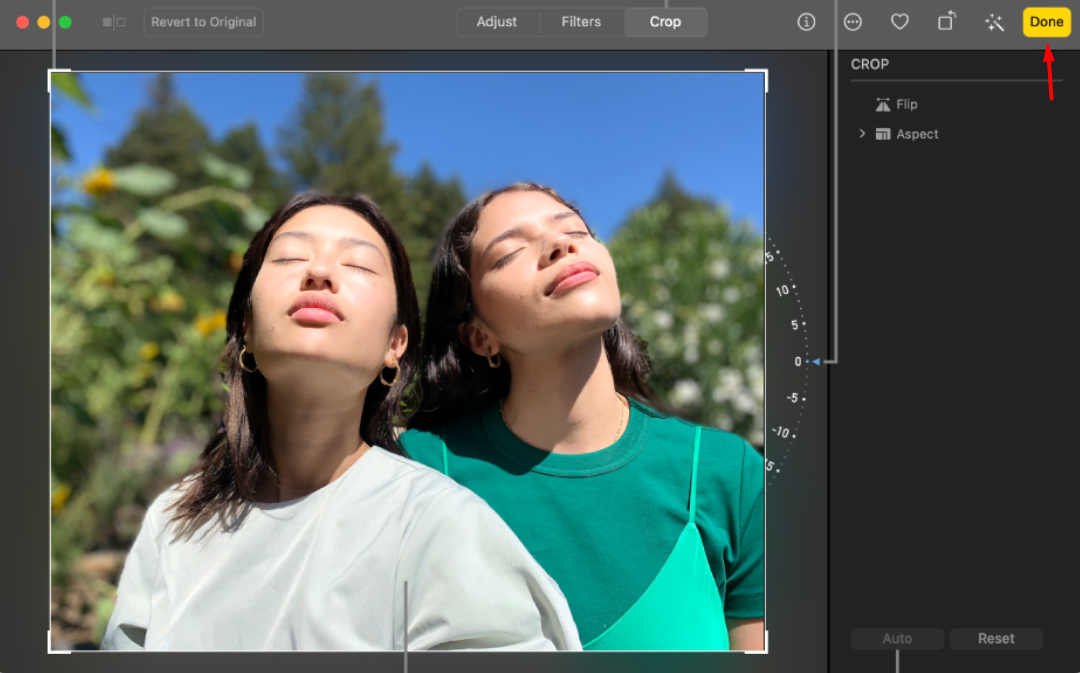
Task: Apply auto-enhance with the magic wand
Action: pyautogui.click(x=994, y=22)
